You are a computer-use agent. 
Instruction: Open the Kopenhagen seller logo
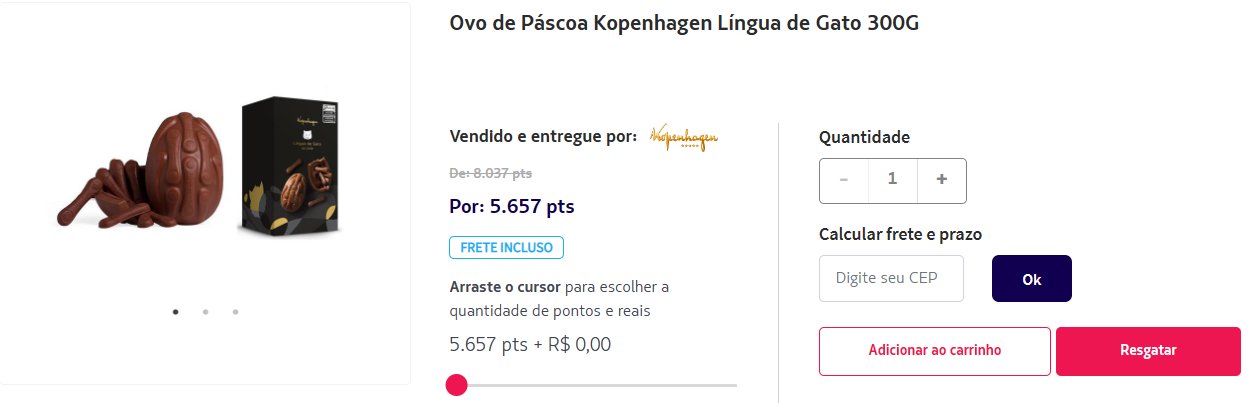[684, 138]
